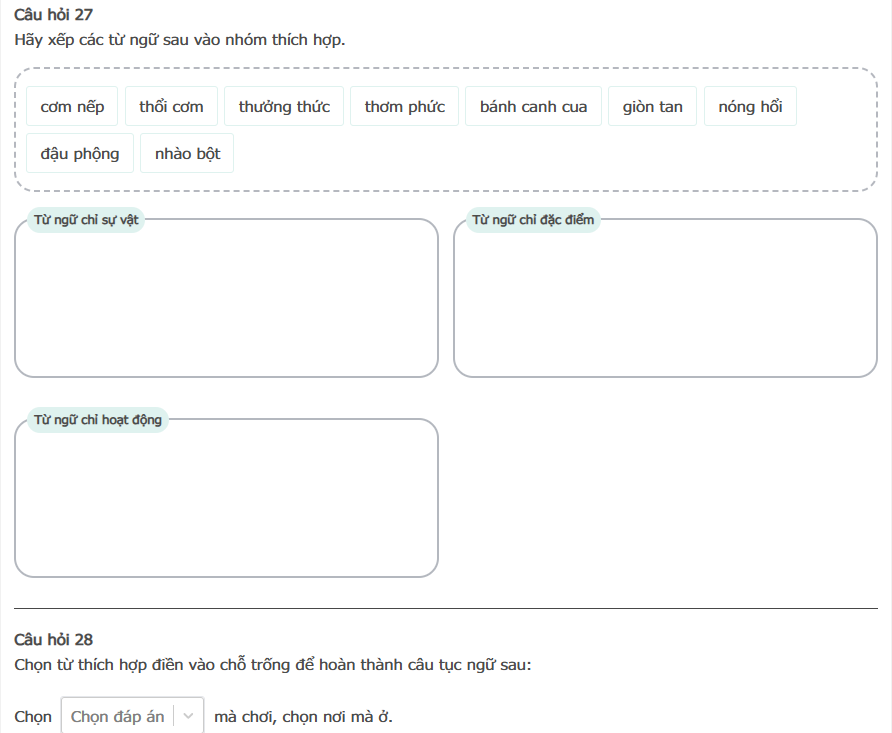Click the 'cơm nếp' word chip
This screenshot has width=892, height=733.
click(x=72, y=107)
